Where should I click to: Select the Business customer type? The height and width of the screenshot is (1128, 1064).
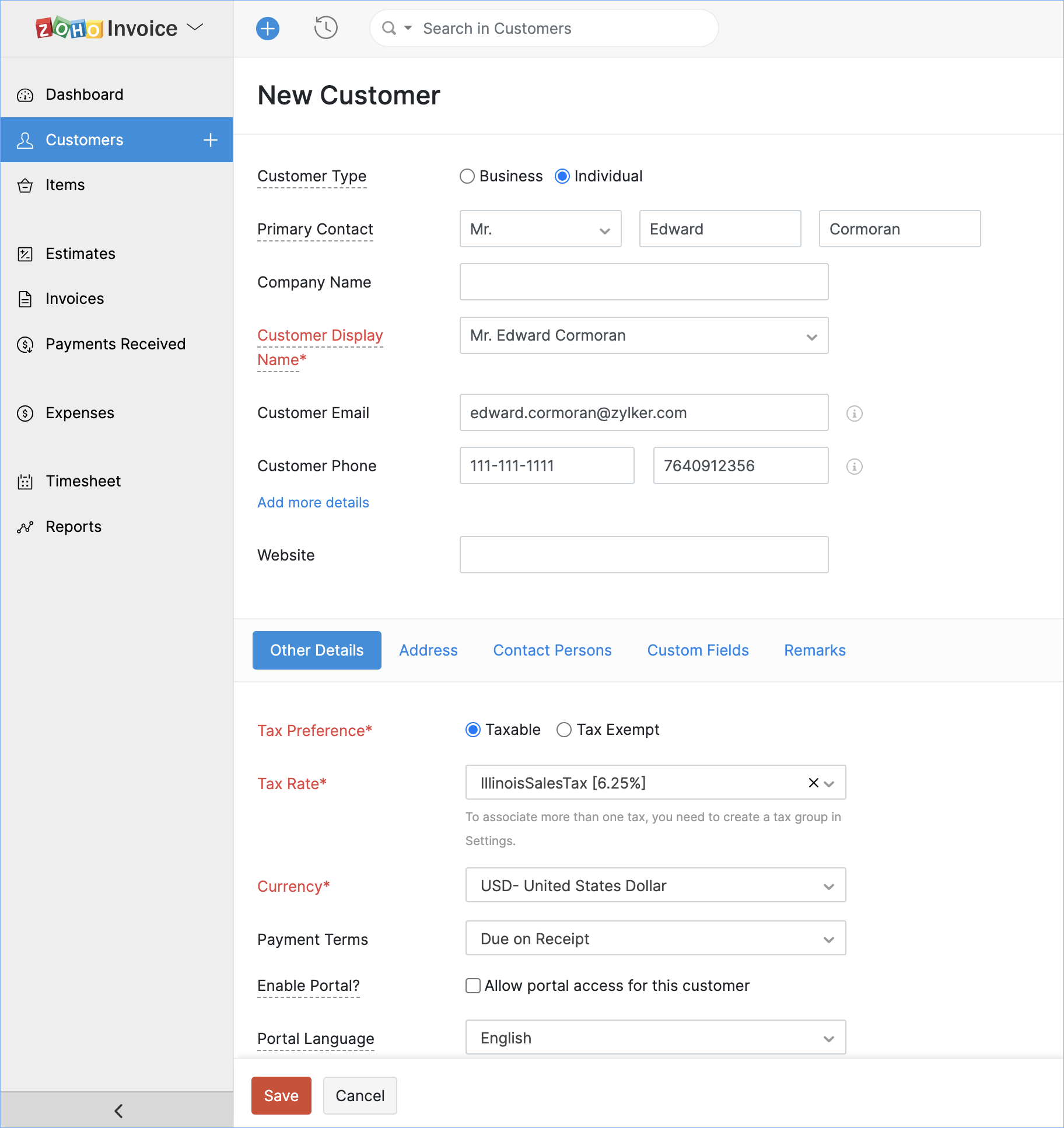pos(467,176)
